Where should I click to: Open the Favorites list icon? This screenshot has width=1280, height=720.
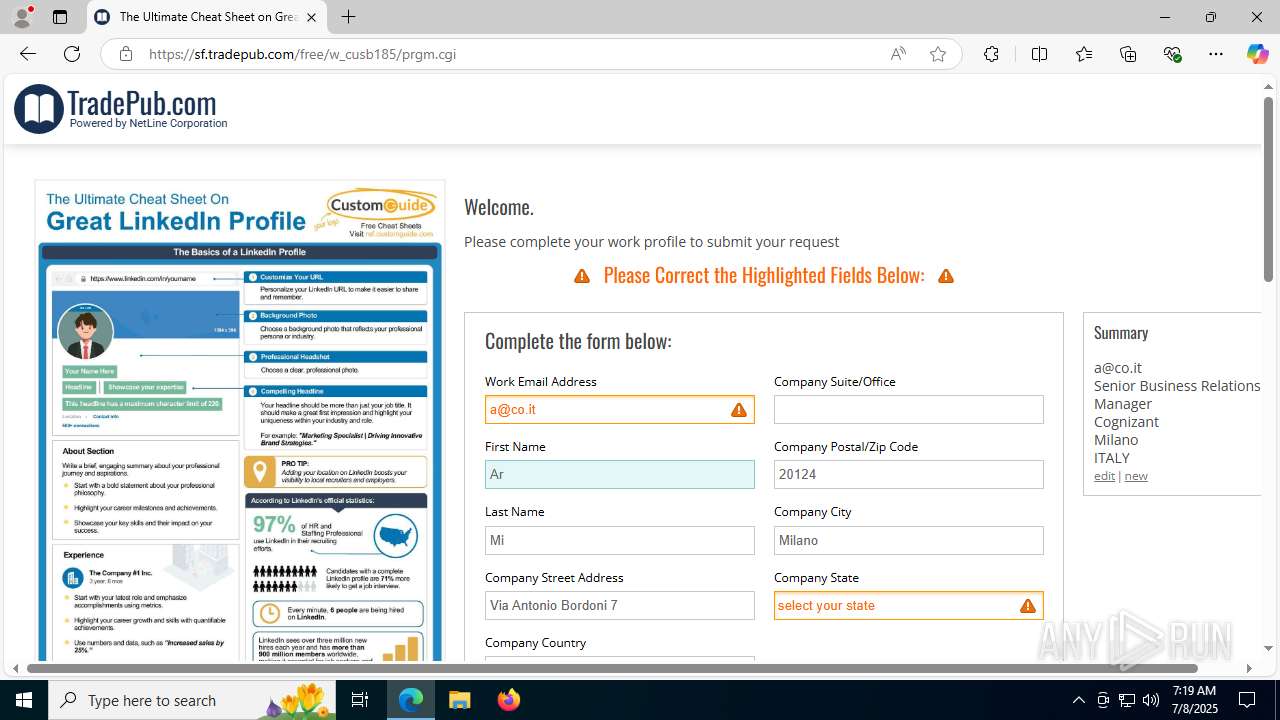pos(1084,54)
